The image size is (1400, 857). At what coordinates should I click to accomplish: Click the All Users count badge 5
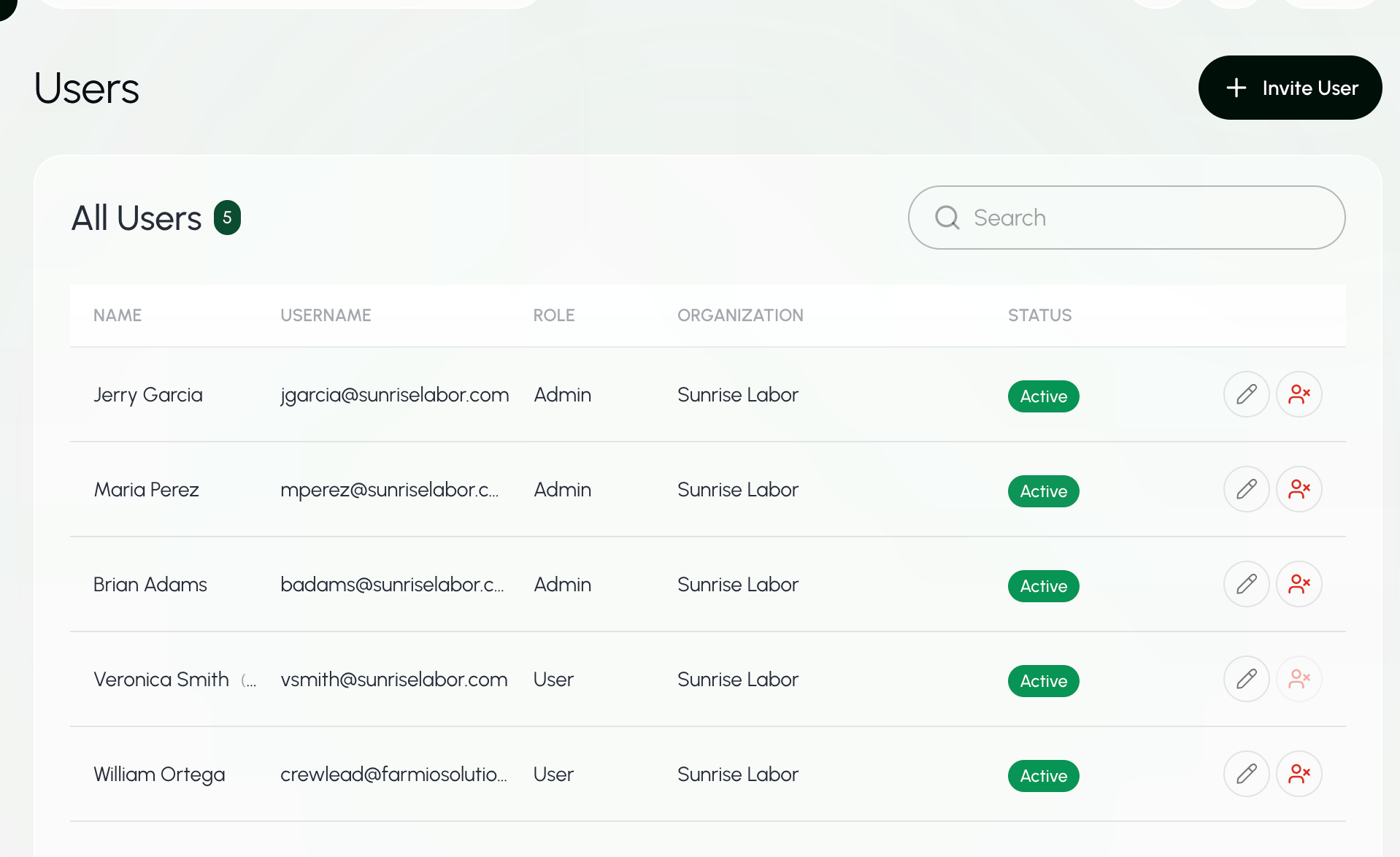(227, 218)
